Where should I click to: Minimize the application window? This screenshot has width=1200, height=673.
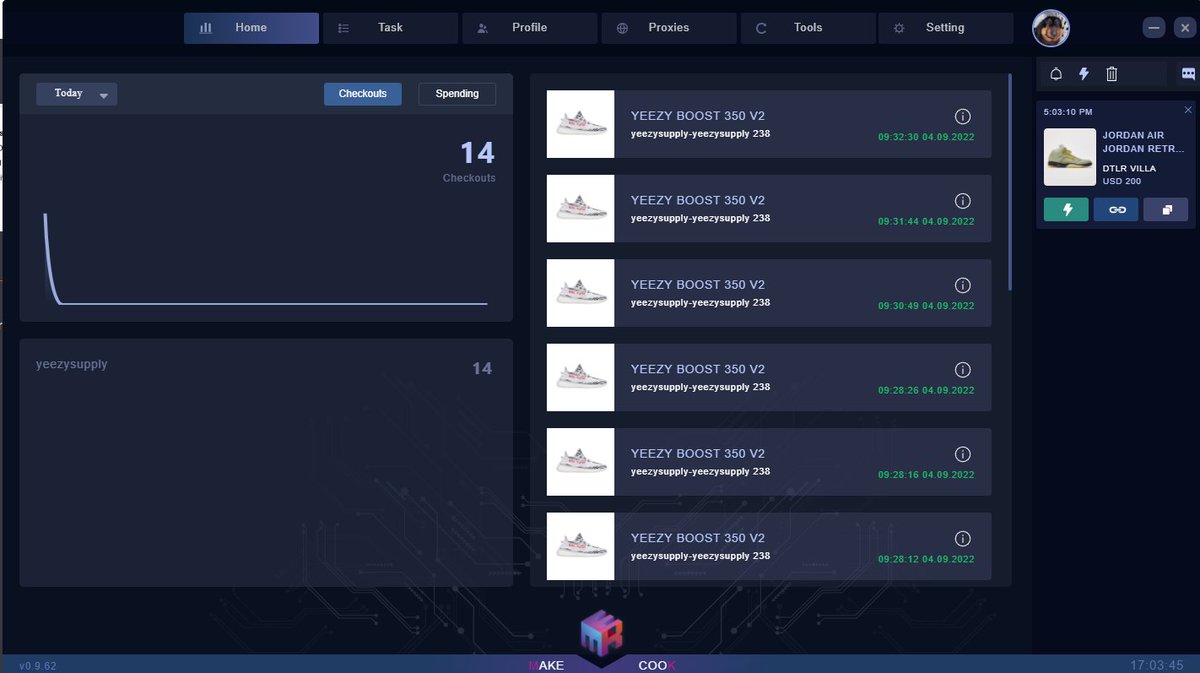[1154, 28]
